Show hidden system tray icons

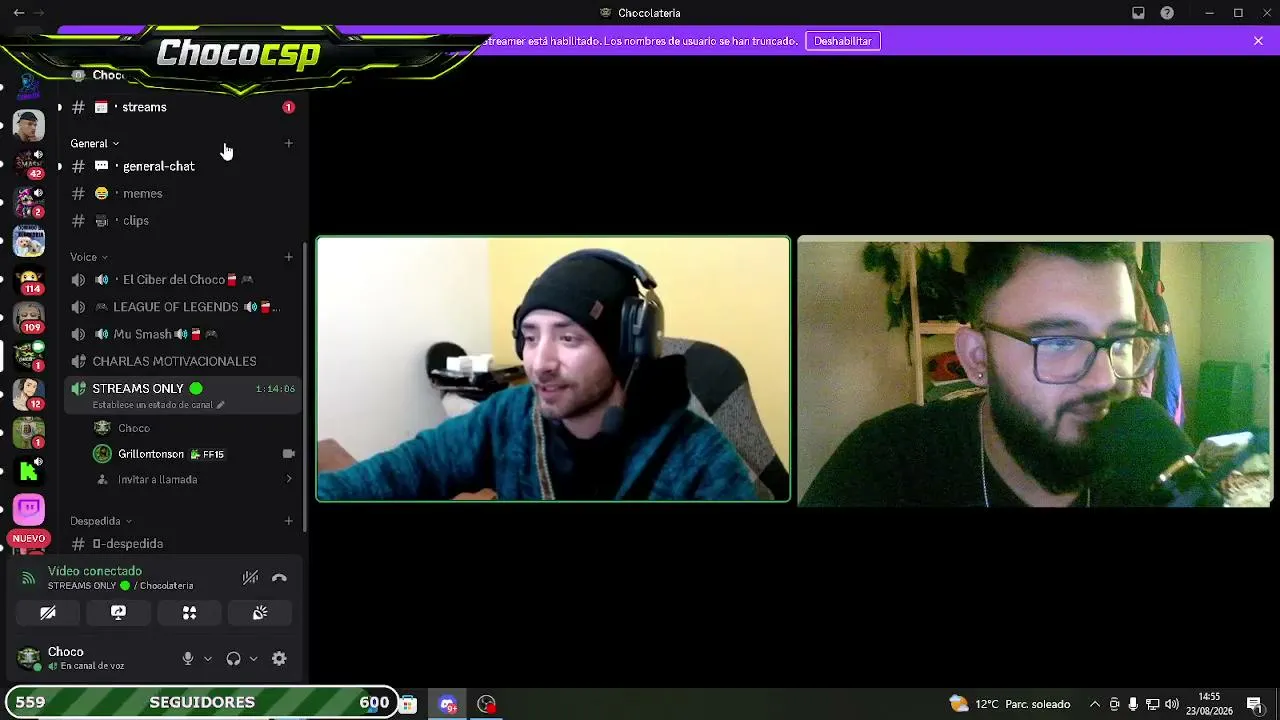click(x=1095, y=704)
